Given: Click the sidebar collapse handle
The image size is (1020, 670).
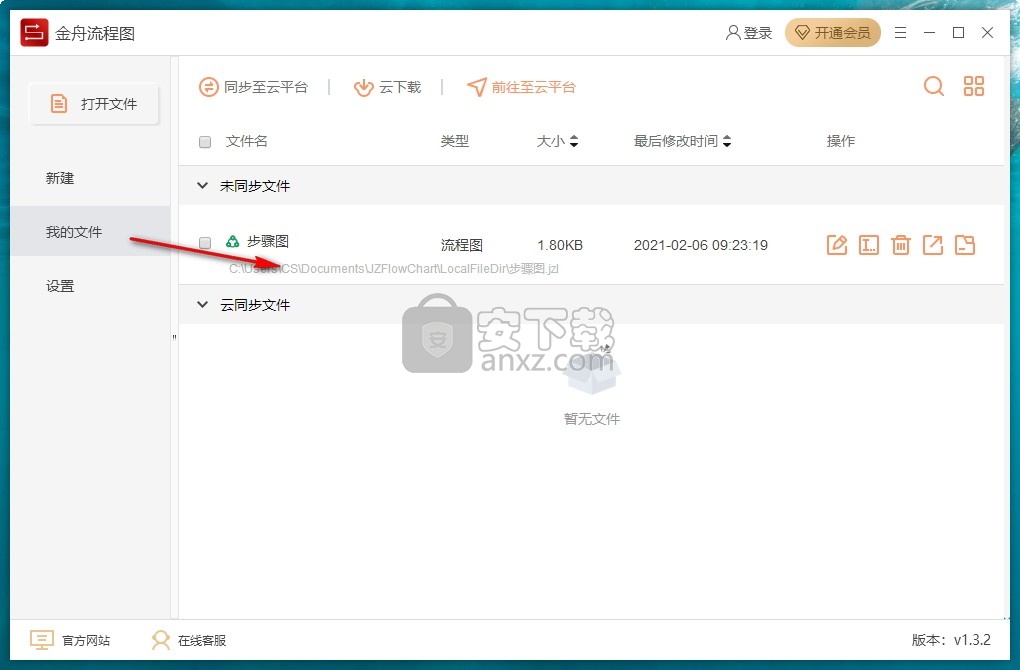Looking at the screenshot, I should (x=174, y=337).
